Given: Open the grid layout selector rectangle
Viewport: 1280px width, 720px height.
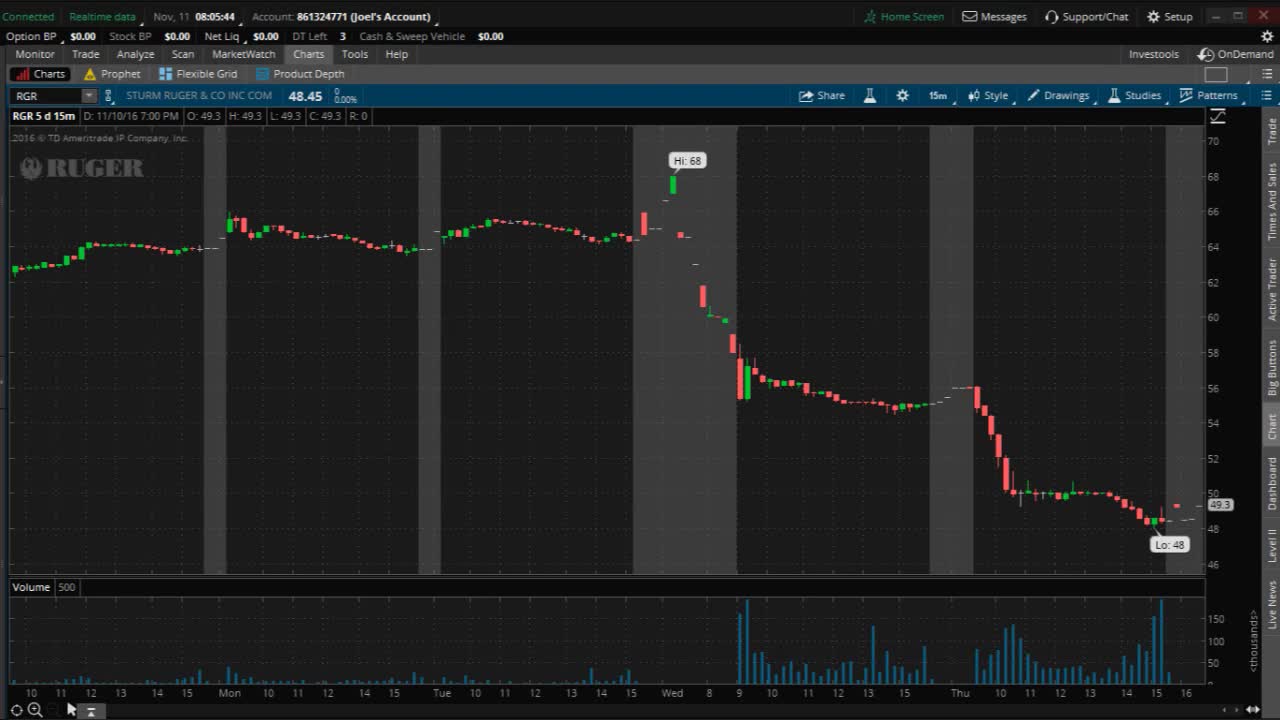Looking at the screenshot, I should coord(1216,74).
